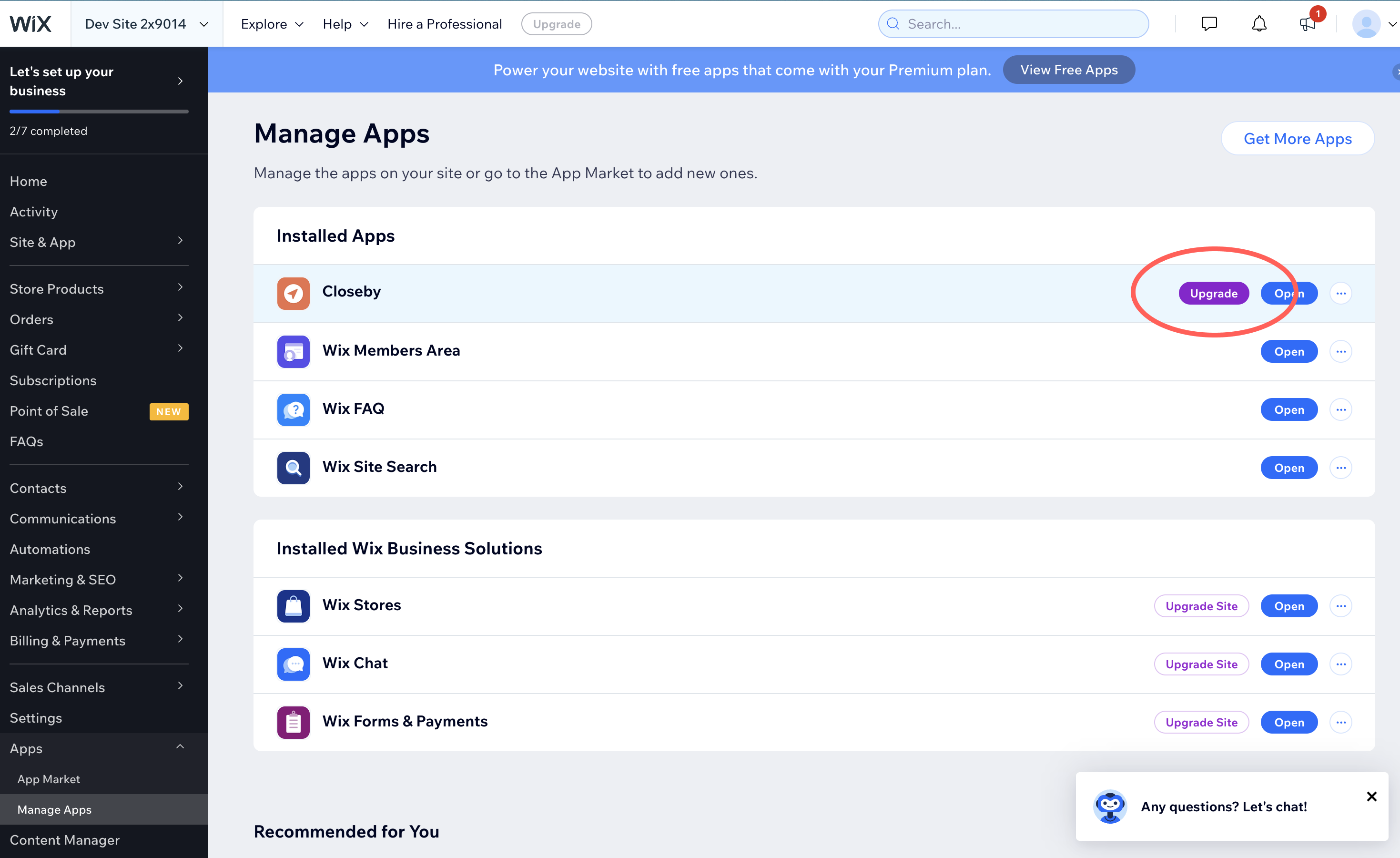Click Hire a Professional link
The image size is (1400, 858).
(x=444, y=24)
